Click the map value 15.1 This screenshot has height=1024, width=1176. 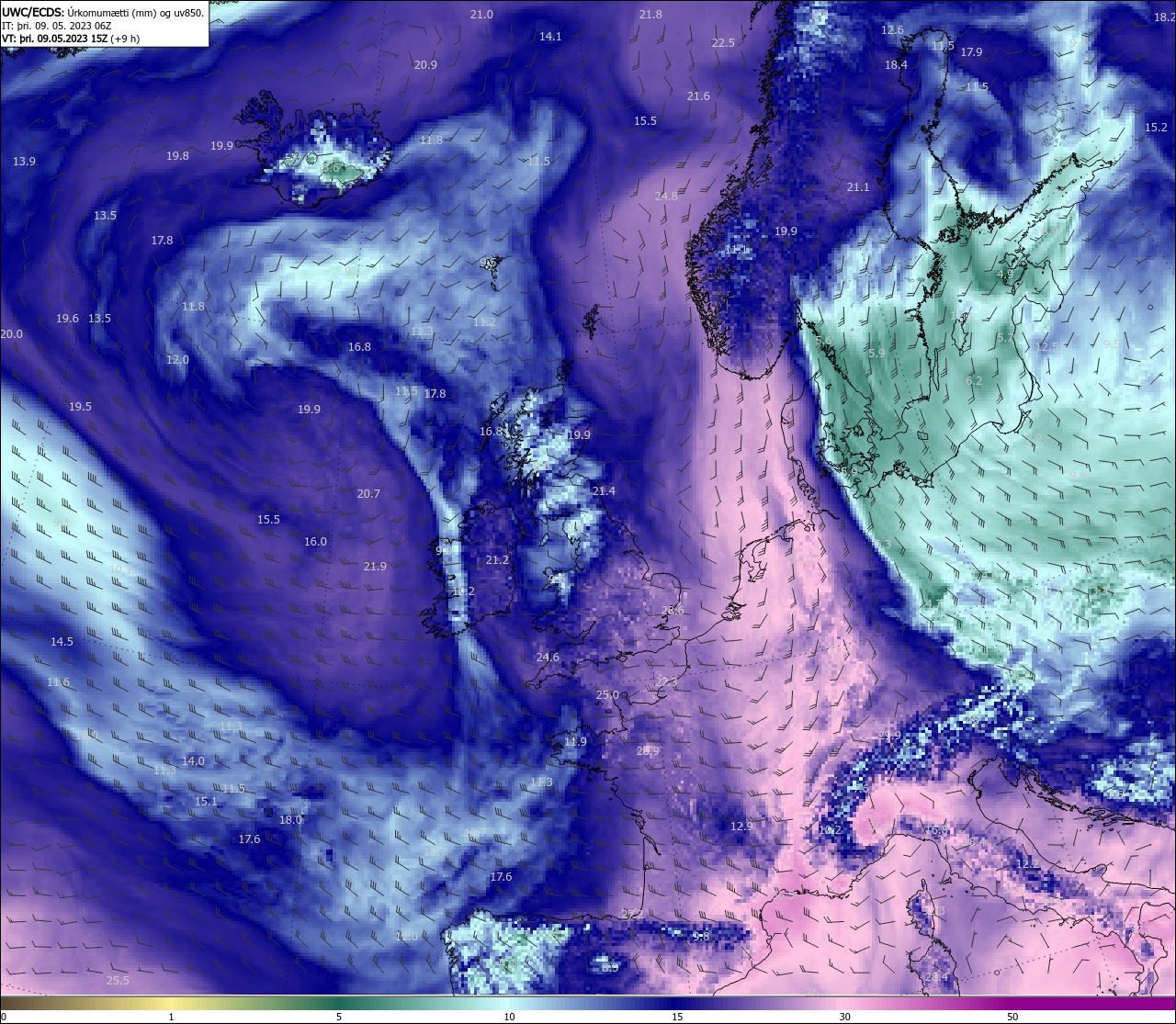pyautogui.click(x=206, y=802)
